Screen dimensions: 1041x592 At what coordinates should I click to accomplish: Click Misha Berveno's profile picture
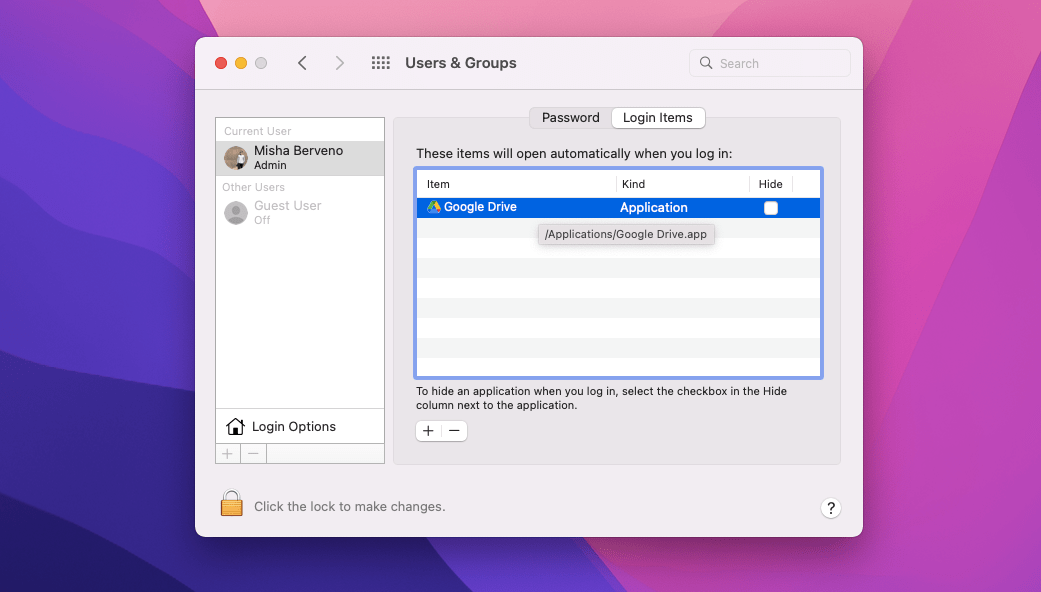click(x=235, y=157)
